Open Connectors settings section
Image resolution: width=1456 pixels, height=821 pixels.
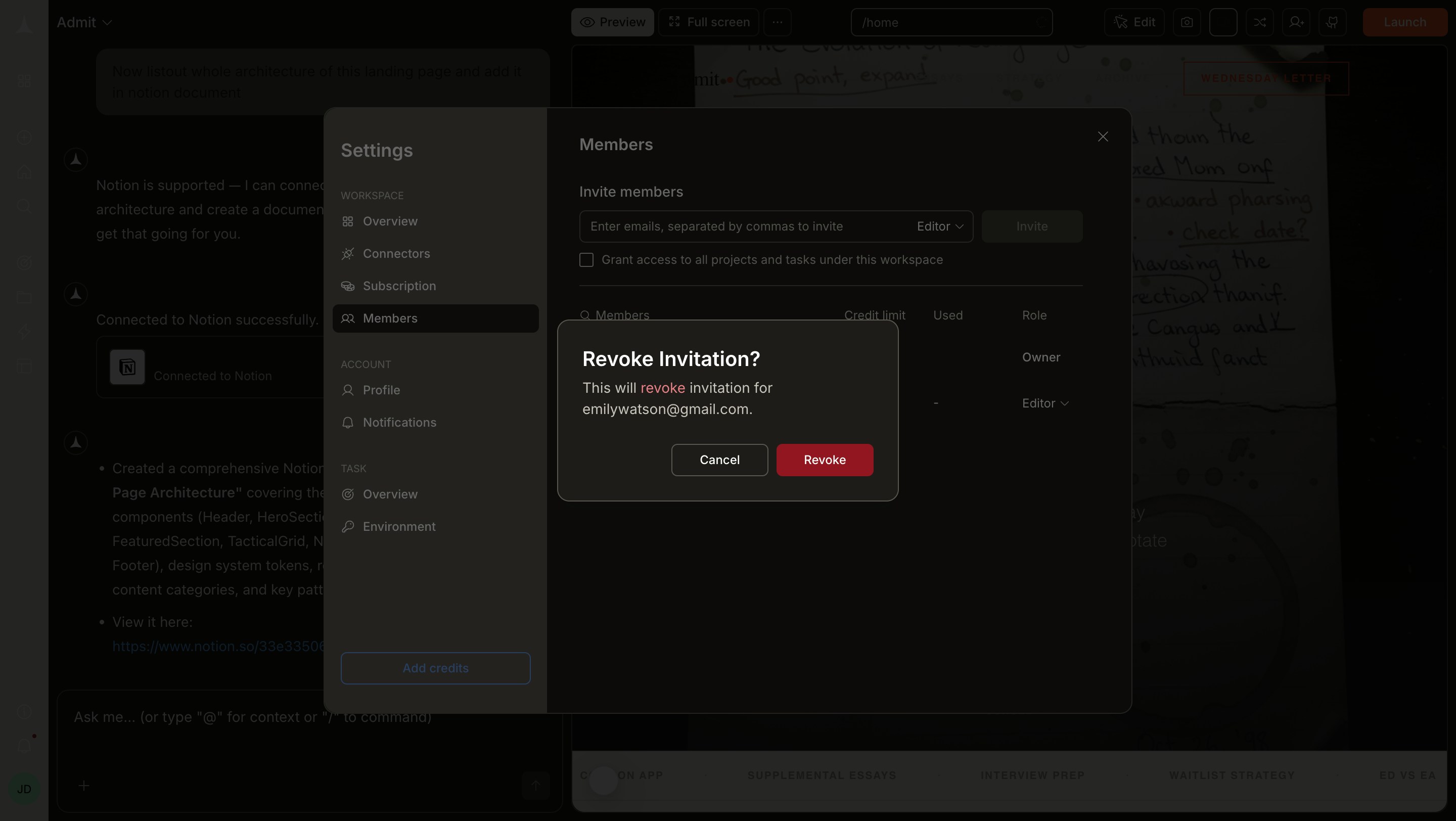(435, 254)
